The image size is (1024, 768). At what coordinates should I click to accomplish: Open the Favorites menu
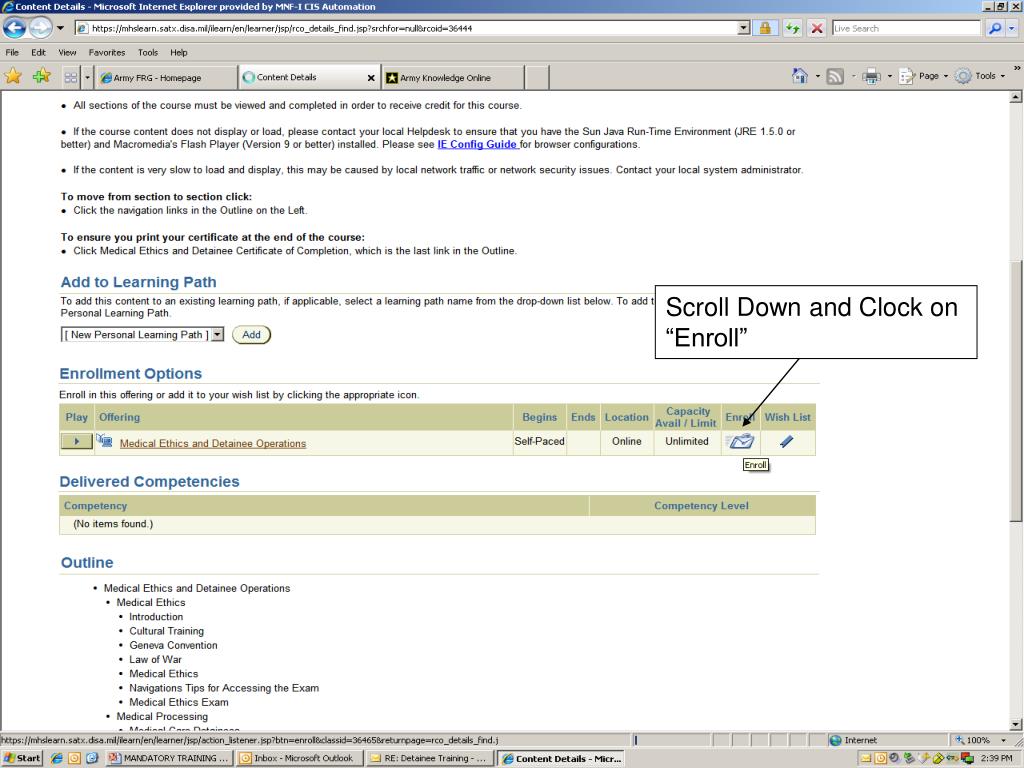106,52
